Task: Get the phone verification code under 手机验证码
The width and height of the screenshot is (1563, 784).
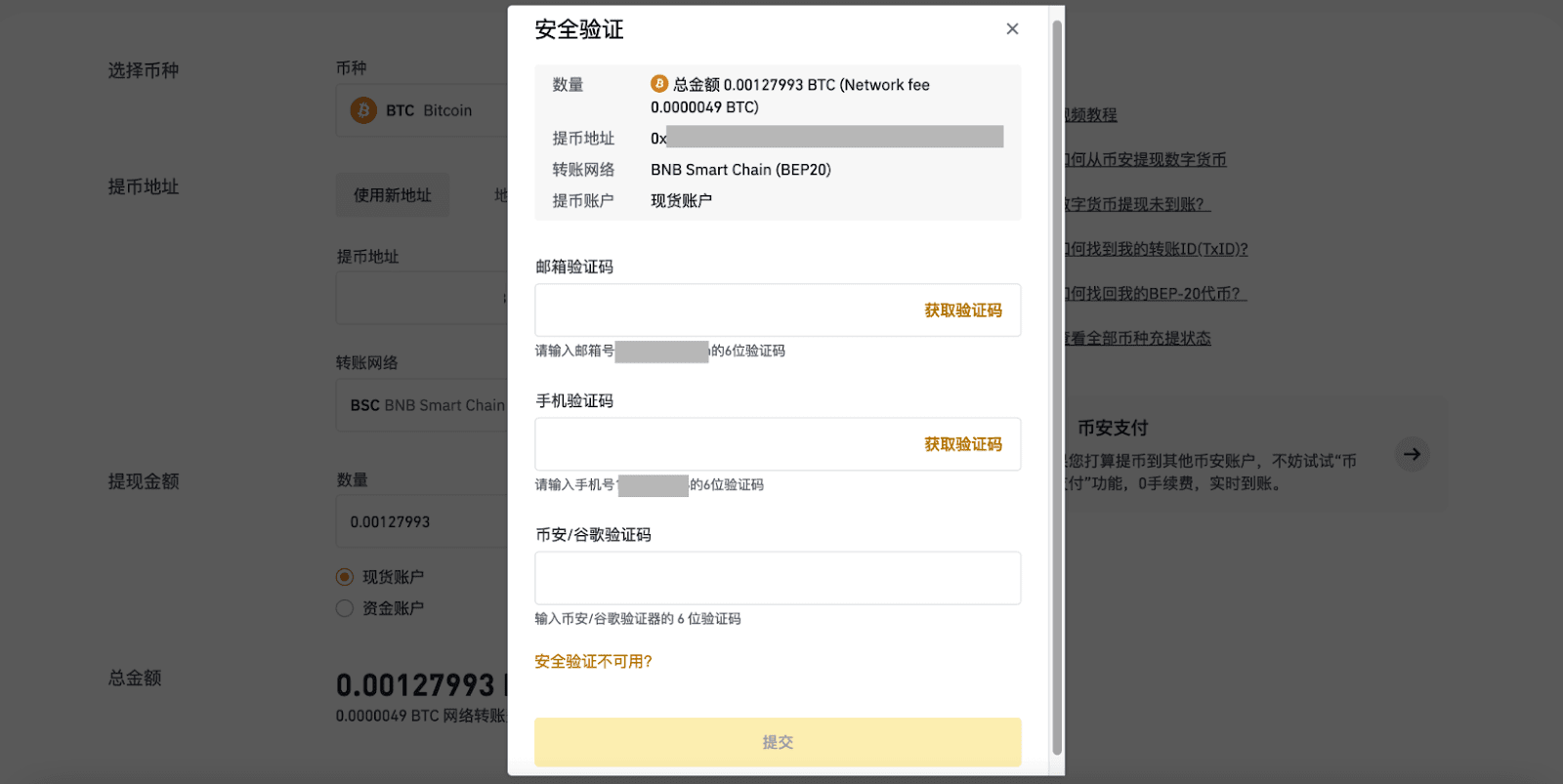Action: tap(963, 444)
